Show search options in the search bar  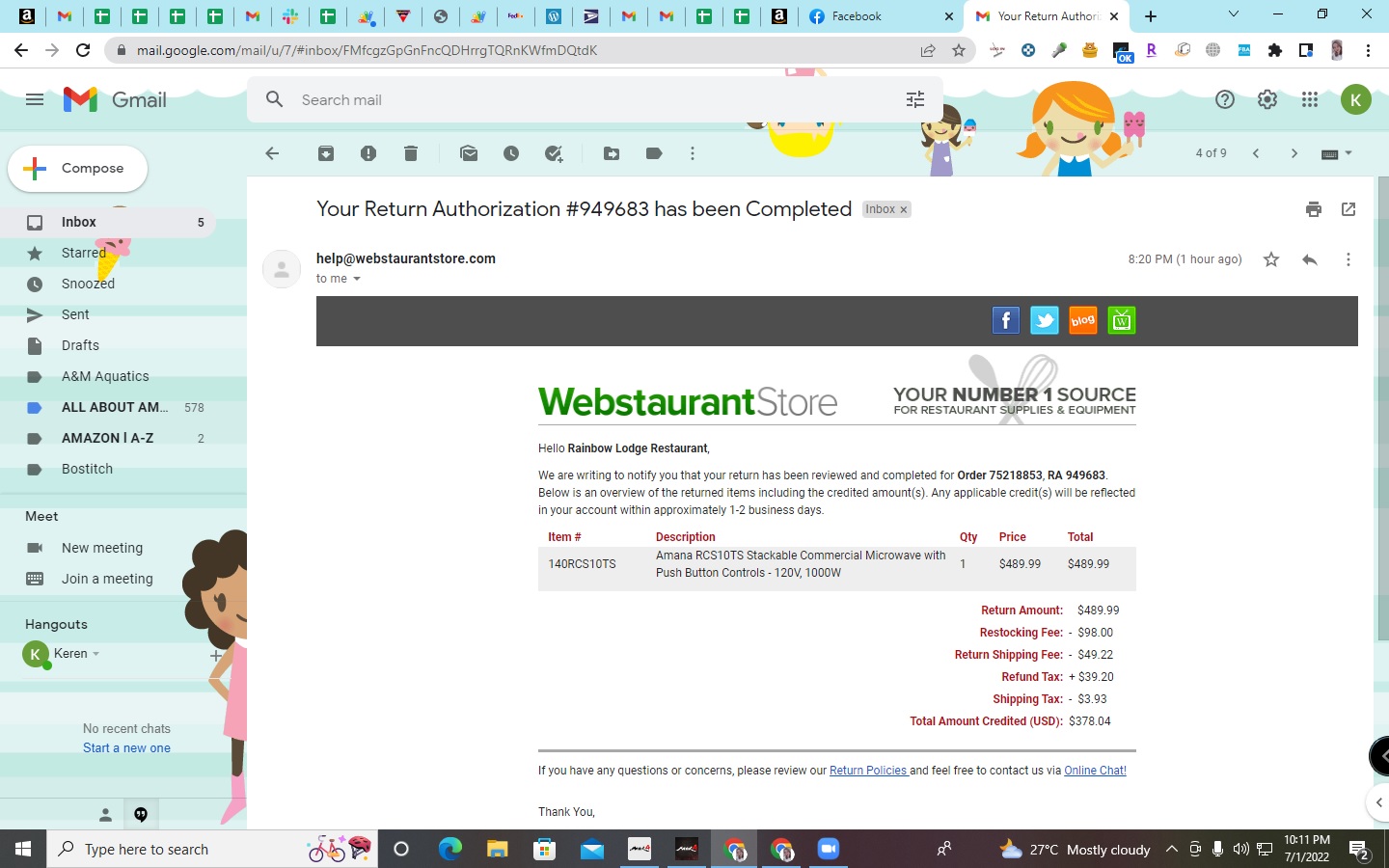(915, 99)
